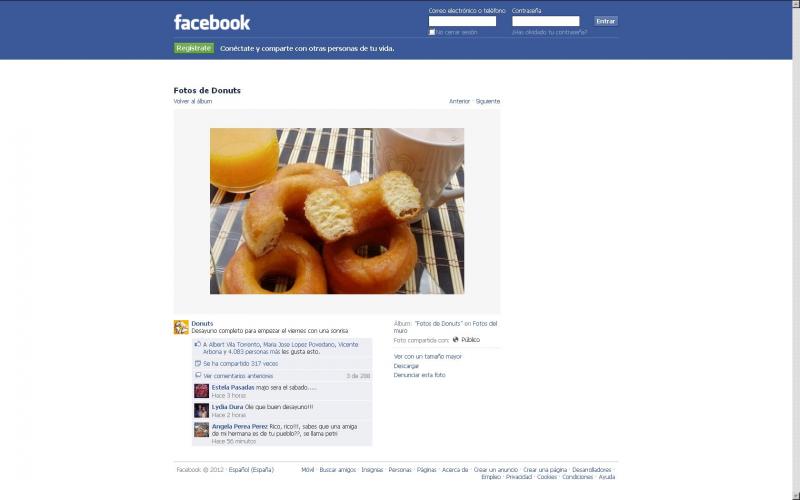This screenshot has height=500, width=800.
Task: Open Angela Perea Perez's avatar
Action: pos(202,430)
